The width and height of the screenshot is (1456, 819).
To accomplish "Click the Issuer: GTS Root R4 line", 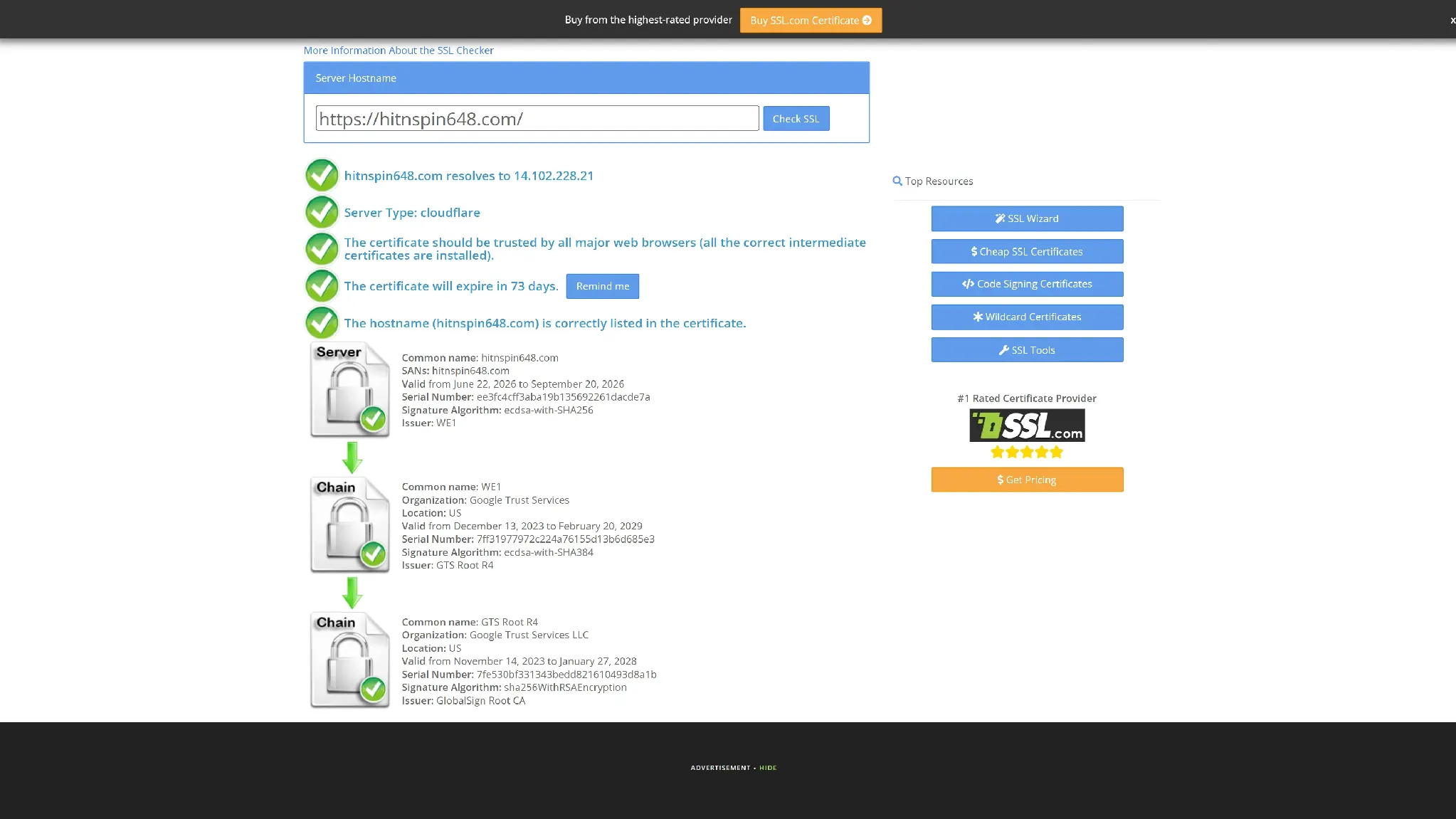I will coord(448,565).
